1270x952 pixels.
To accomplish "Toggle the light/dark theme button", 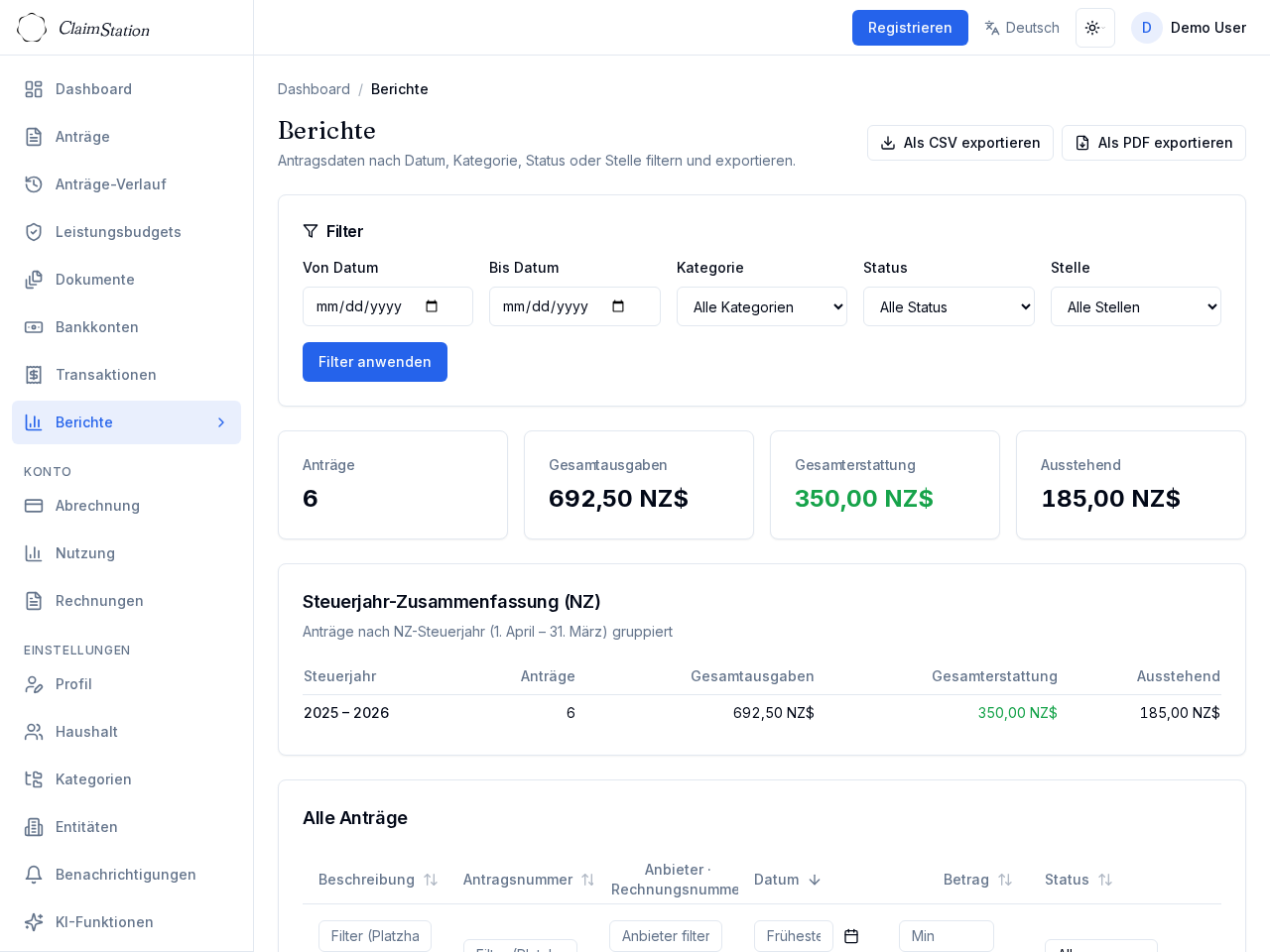I will pos(1094,28).
